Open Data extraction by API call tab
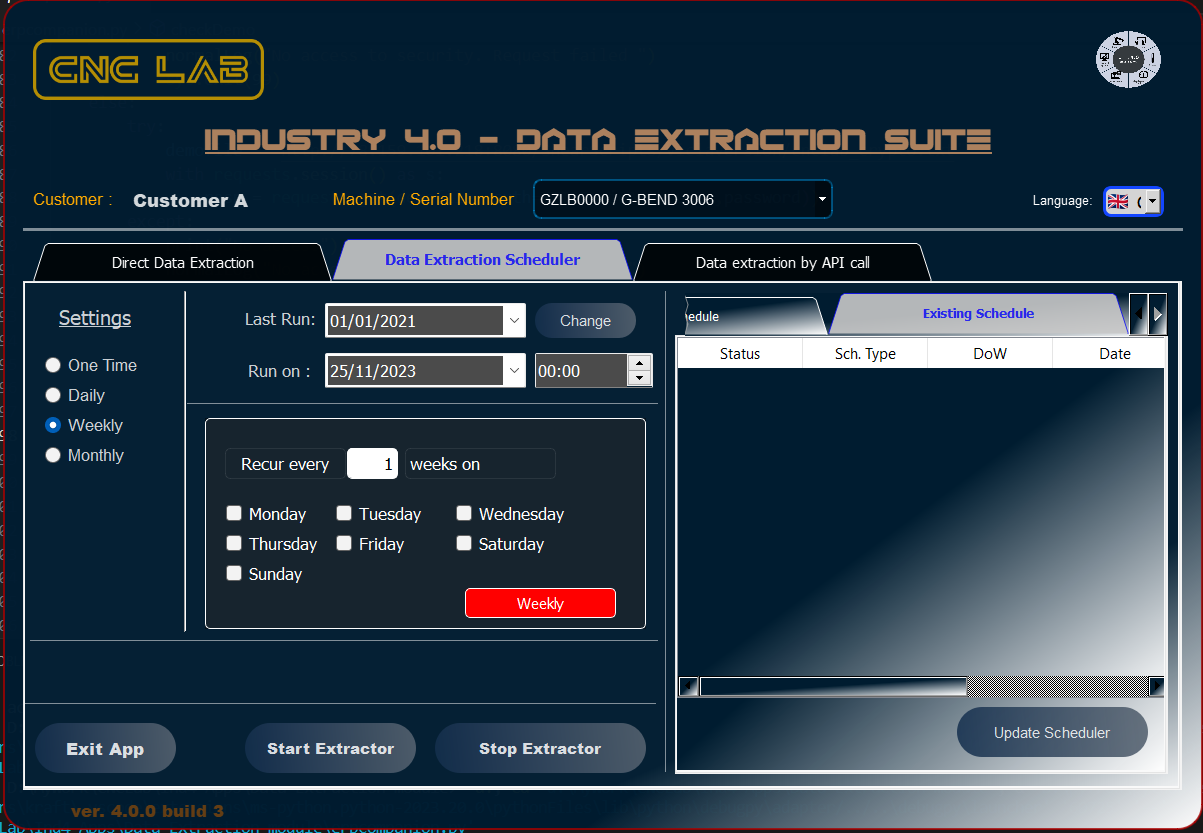 pyautogui.click(x=782, y=263)
